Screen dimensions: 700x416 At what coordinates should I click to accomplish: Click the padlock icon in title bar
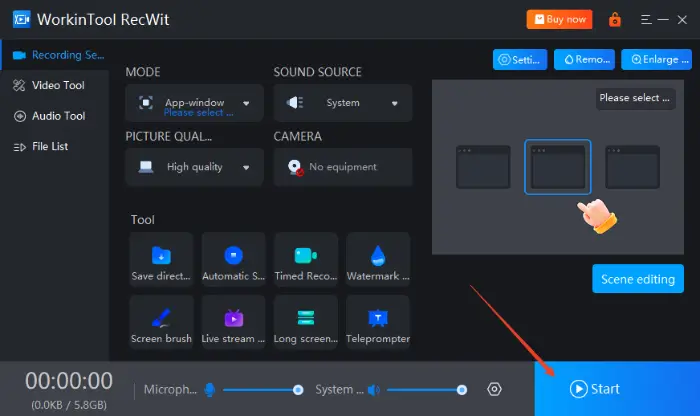[614, 19]
